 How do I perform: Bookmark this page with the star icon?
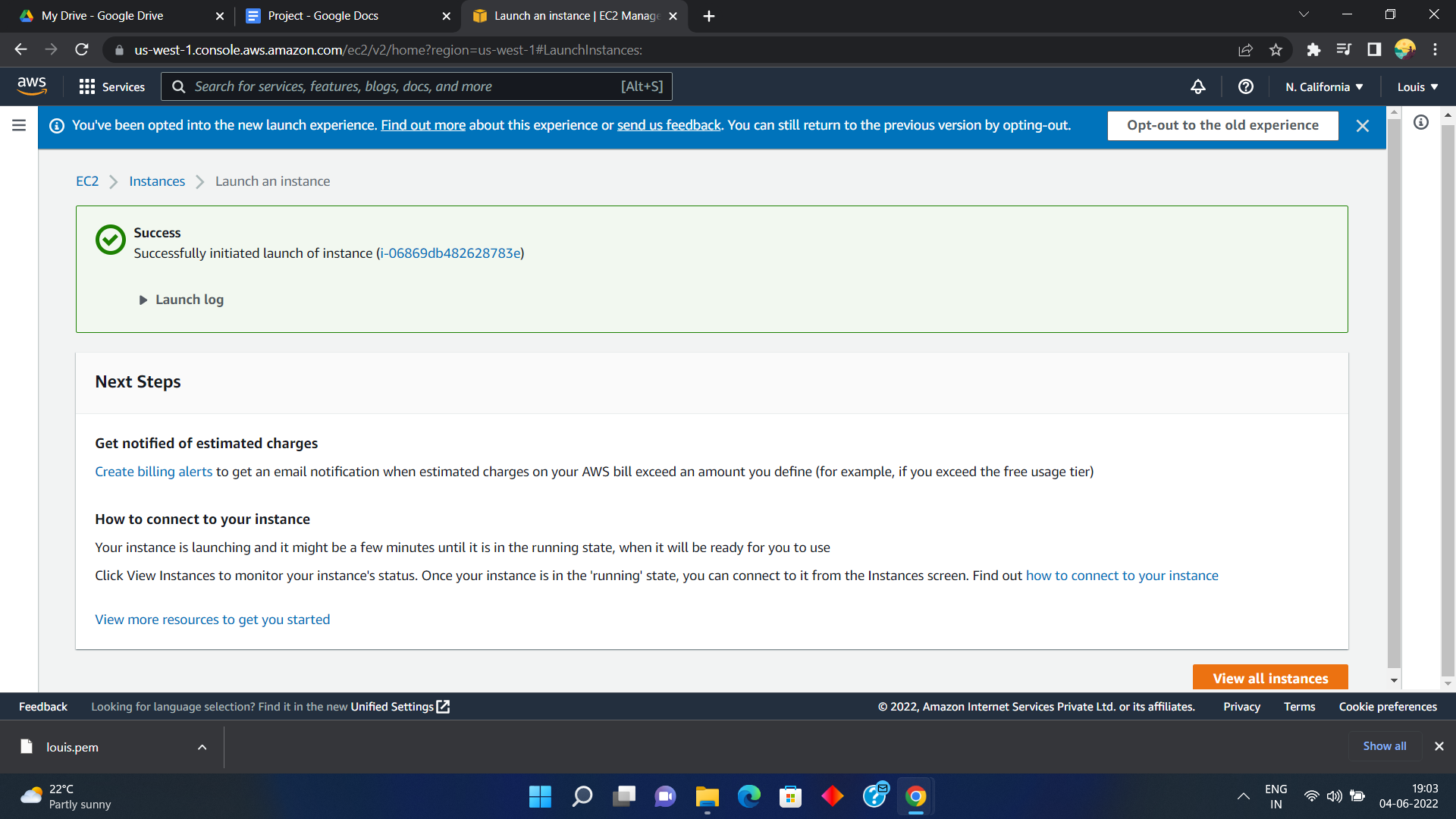1276,50
